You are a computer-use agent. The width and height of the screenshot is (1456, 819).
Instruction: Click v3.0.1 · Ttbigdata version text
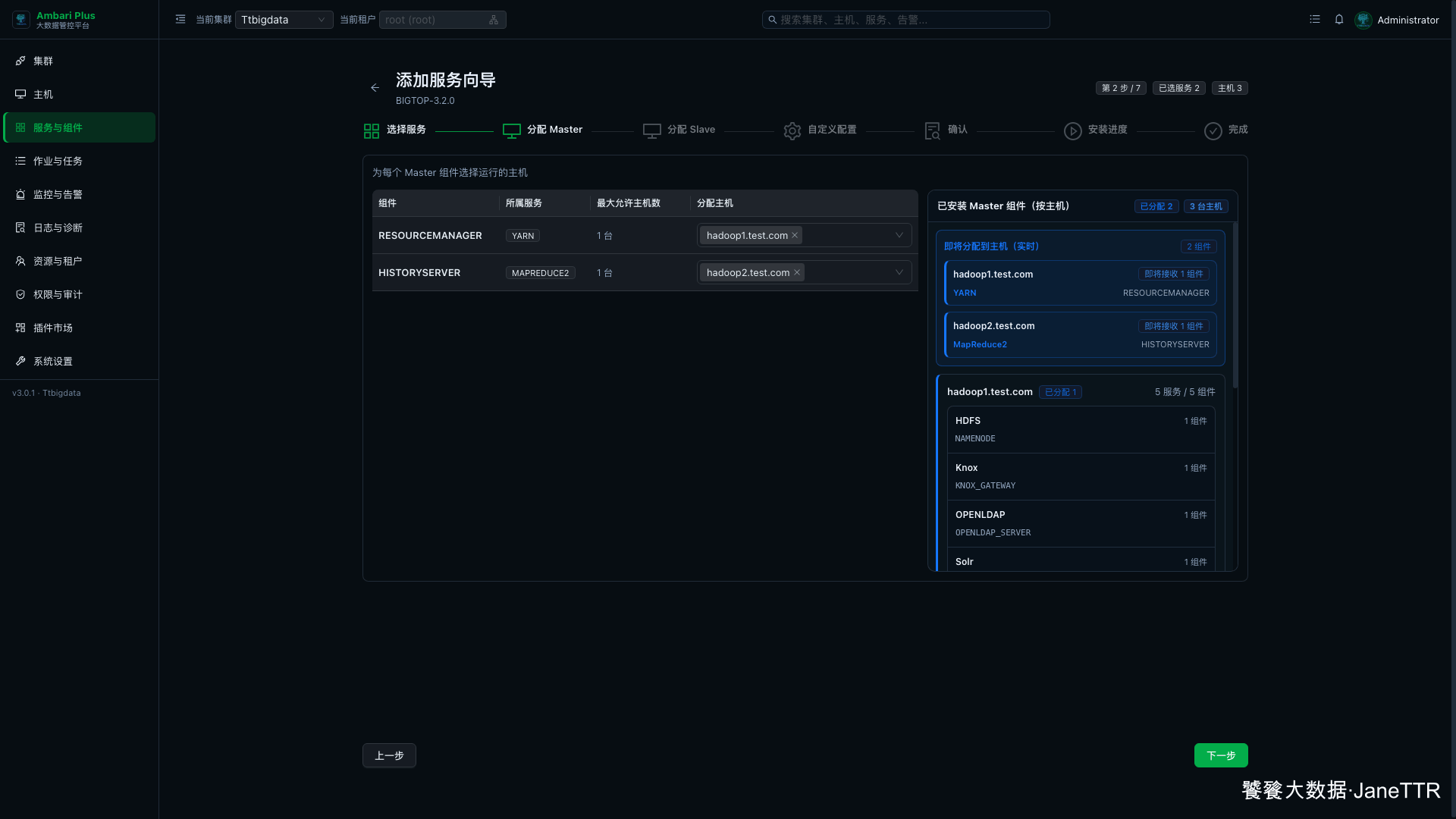[46, 393]
